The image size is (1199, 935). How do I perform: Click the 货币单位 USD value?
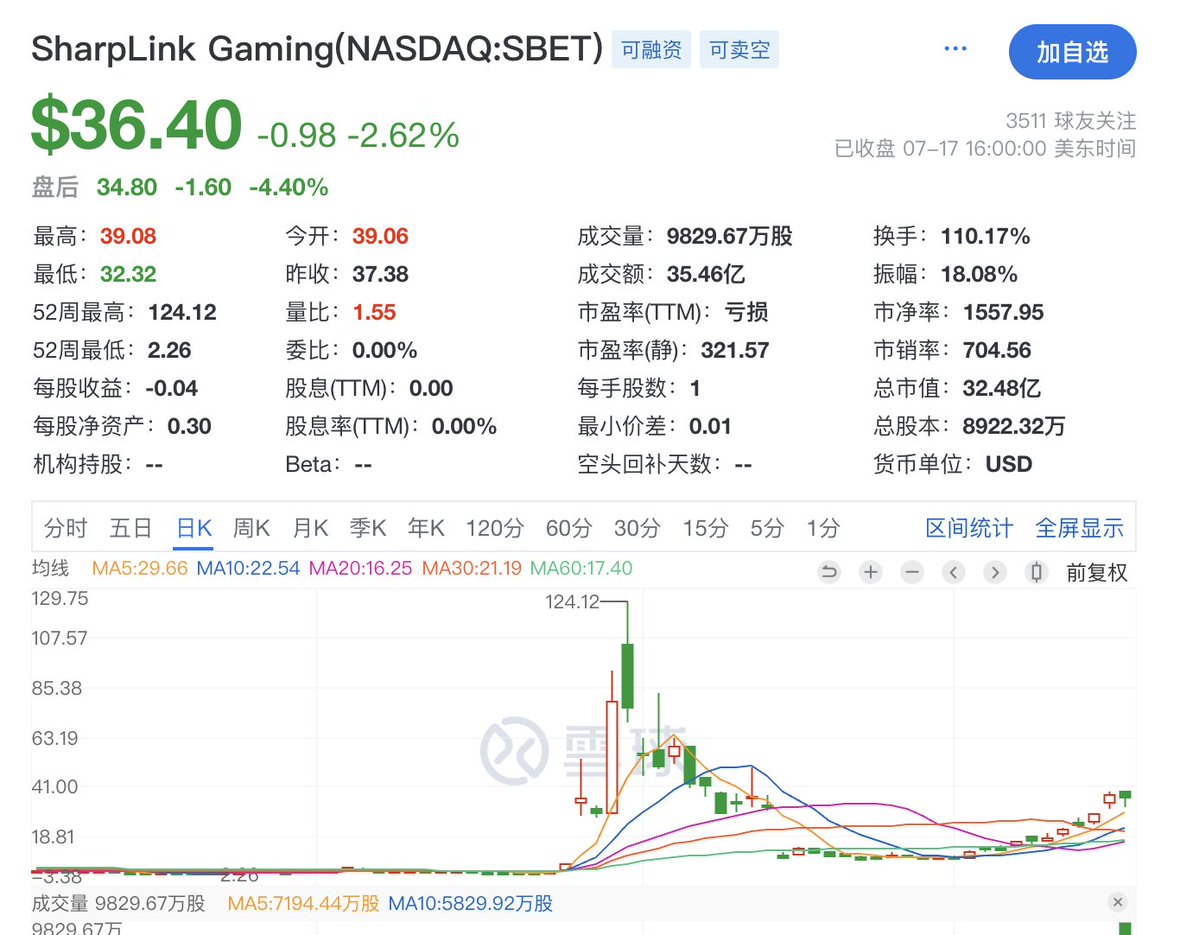[x=1009, y=464]
